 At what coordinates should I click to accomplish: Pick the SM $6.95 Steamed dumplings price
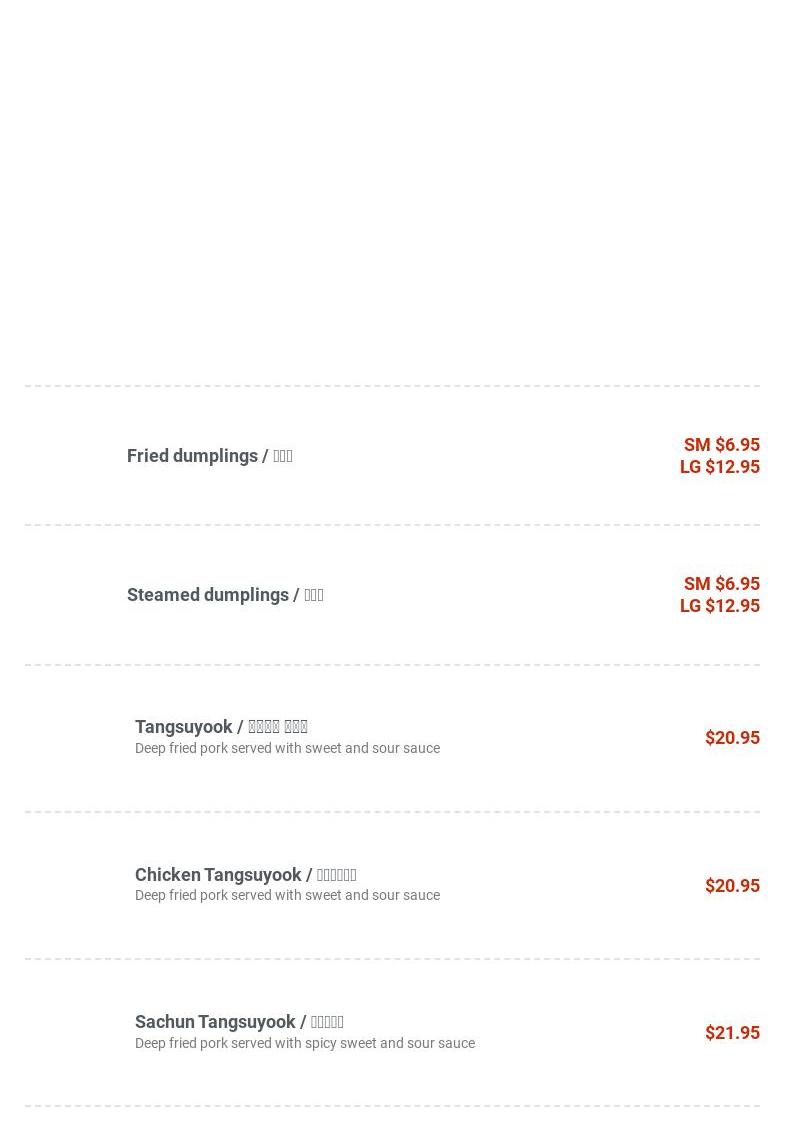(x=721, y=584)
